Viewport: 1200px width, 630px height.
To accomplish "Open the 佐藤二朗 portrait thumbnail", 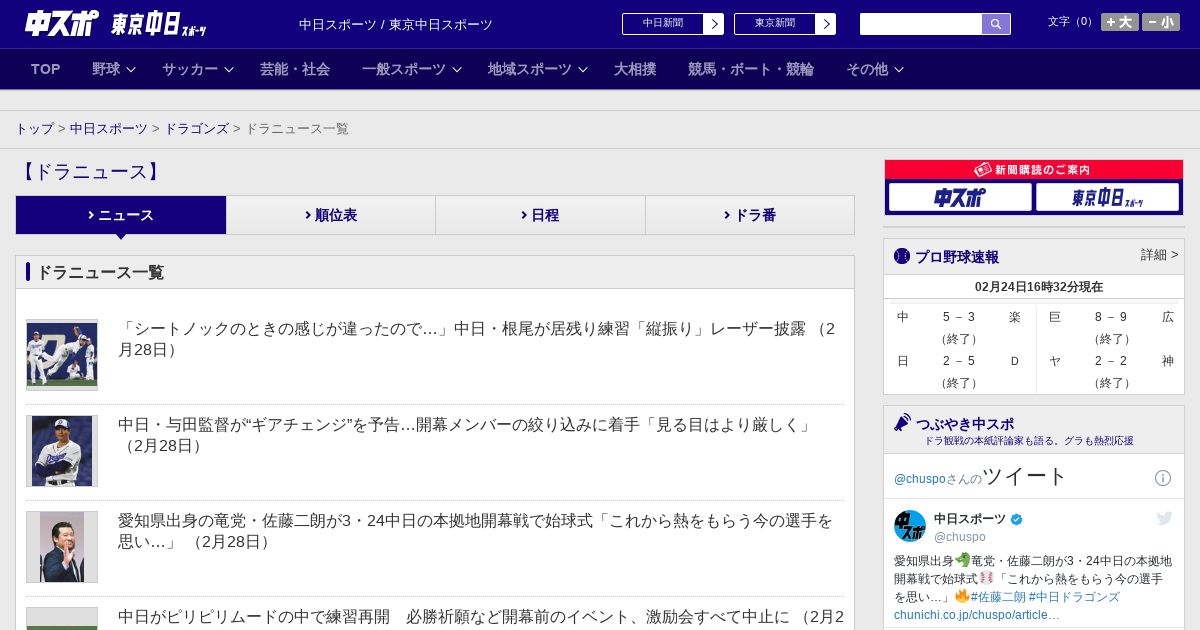I will [62, 547].
